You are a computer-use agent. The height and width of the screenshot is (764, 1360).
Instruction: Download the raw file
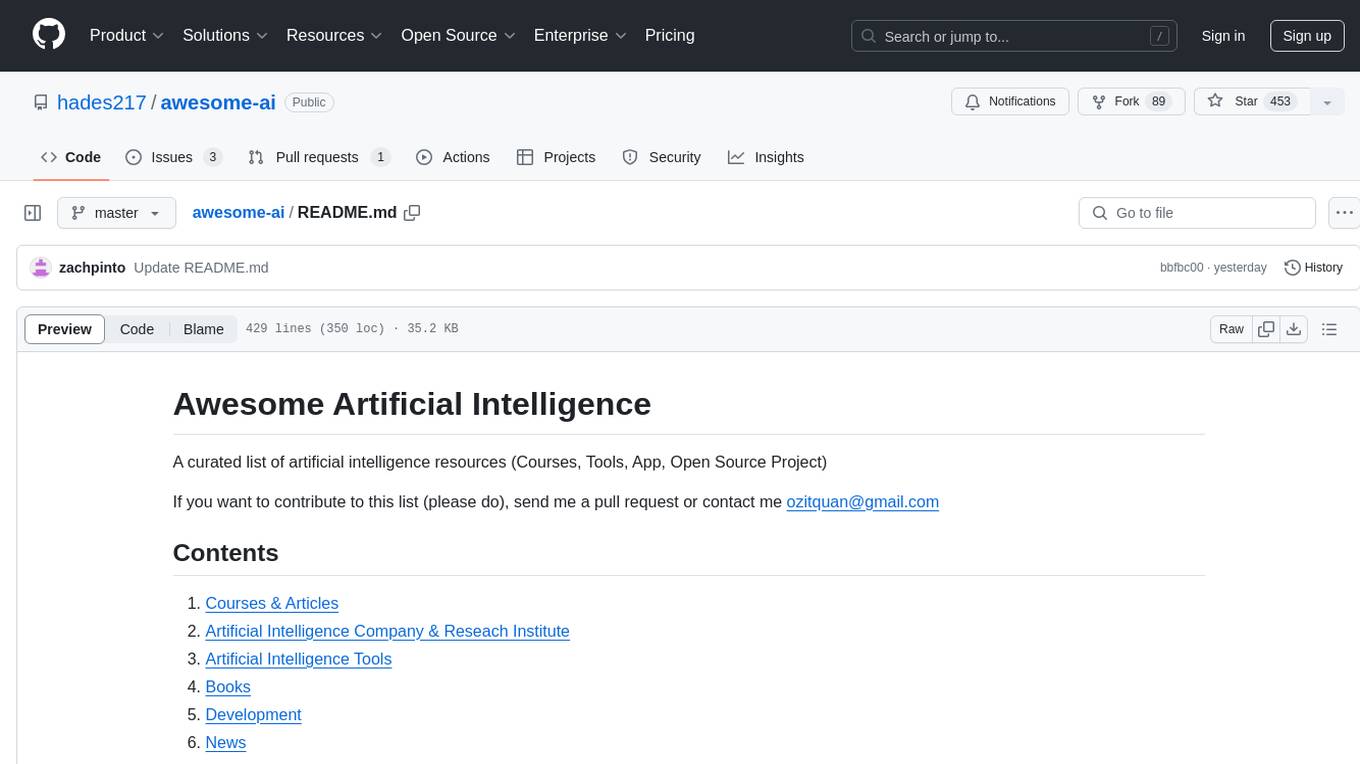[1294, 329]
